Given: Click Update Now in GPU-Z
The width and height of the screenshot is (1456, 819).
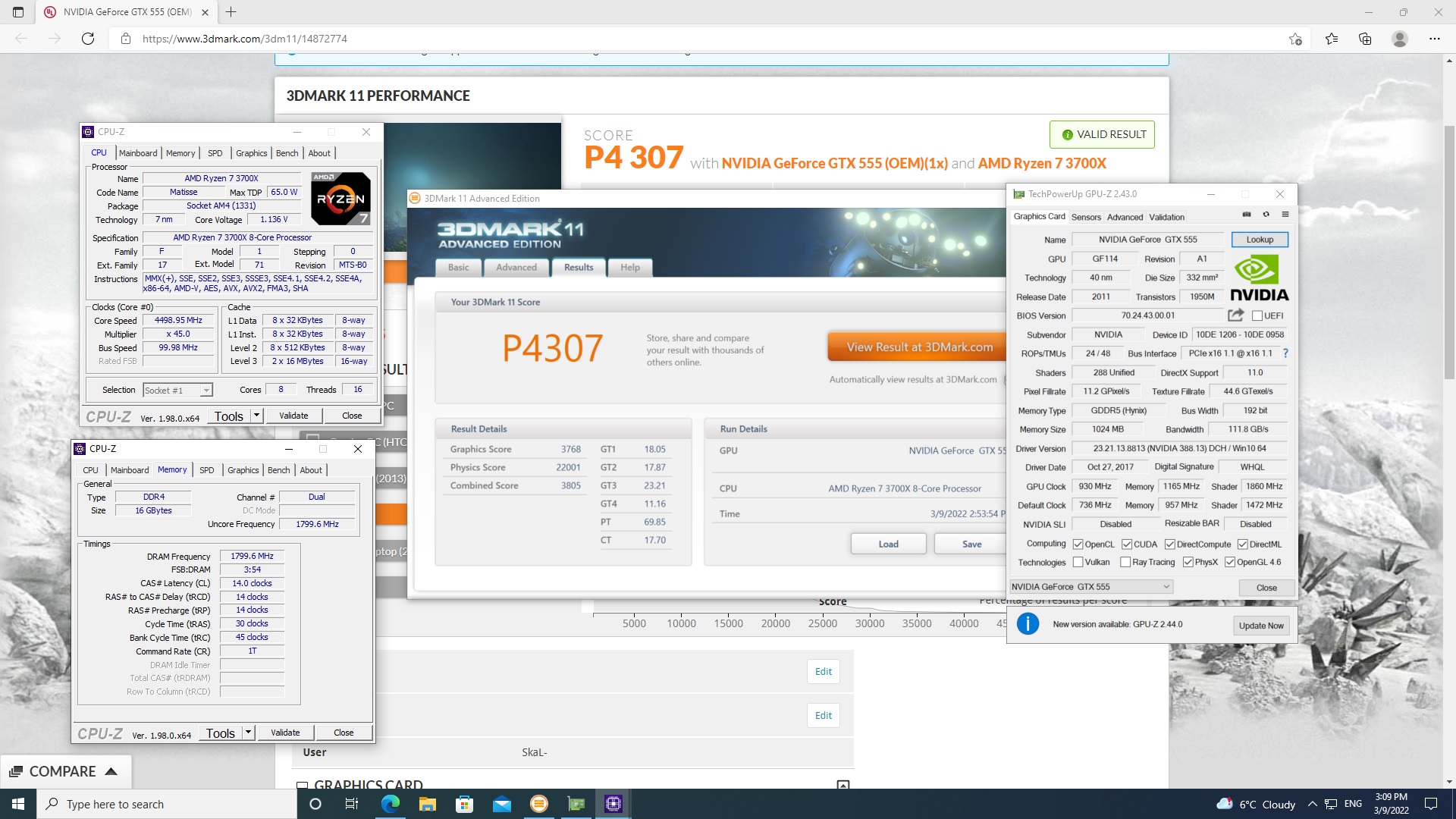Looking at the screenshot, I should [1261, 626].
